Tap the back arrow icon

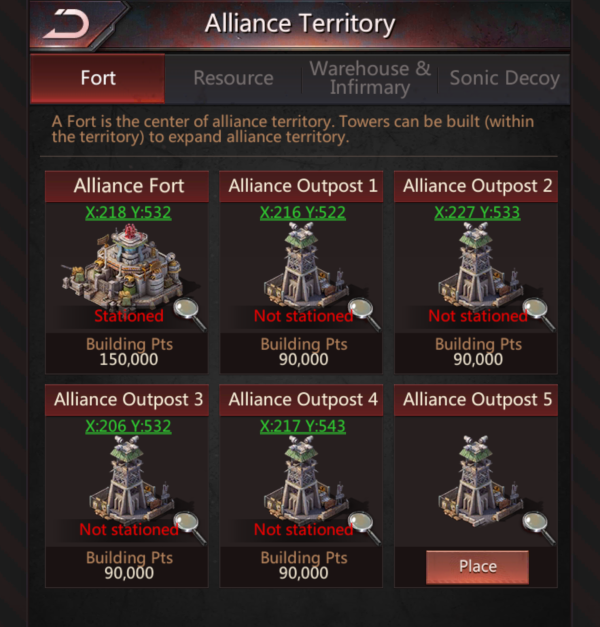pos(67,24)
